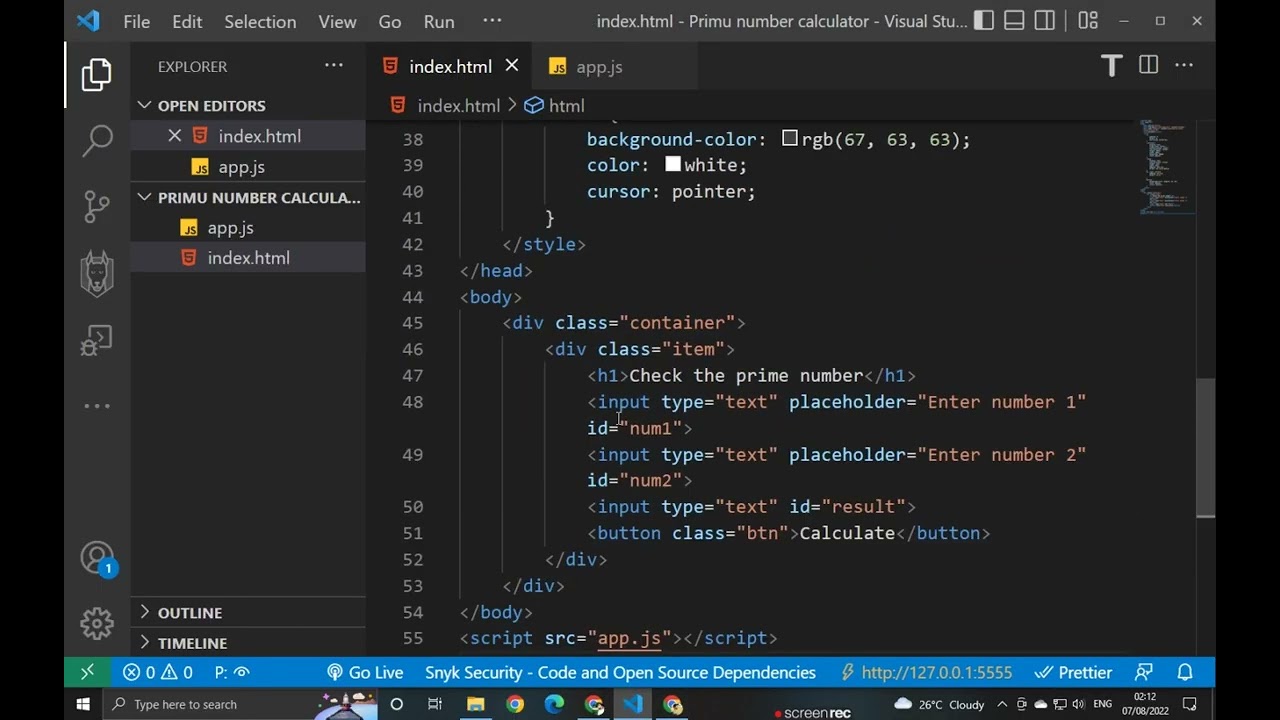Toggle the P: eye status item
The image size is (1280, 720).
point(231,673)
